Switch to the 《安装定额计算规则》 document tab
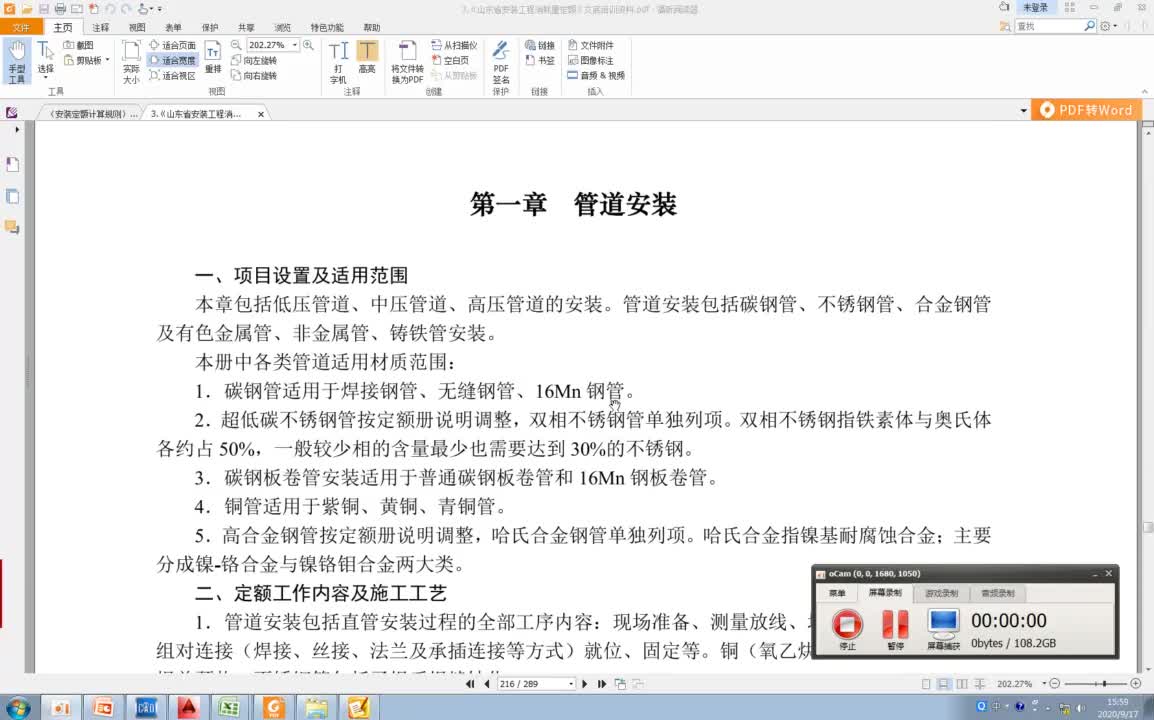1154x720 pixels. pyautogui.click(x=92, y=114)
